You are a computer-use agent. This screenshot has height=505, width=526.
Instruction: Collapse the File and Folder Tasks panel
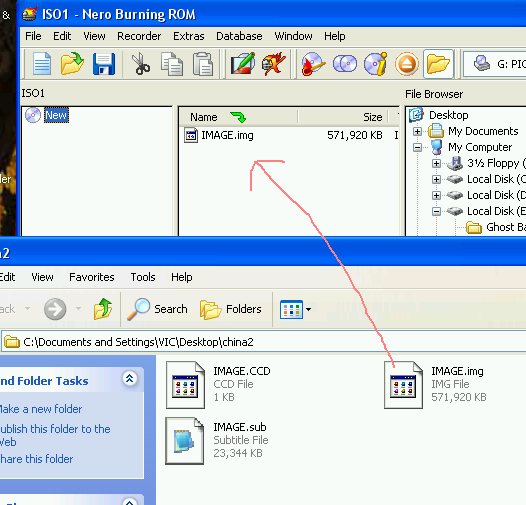(129, 378)
